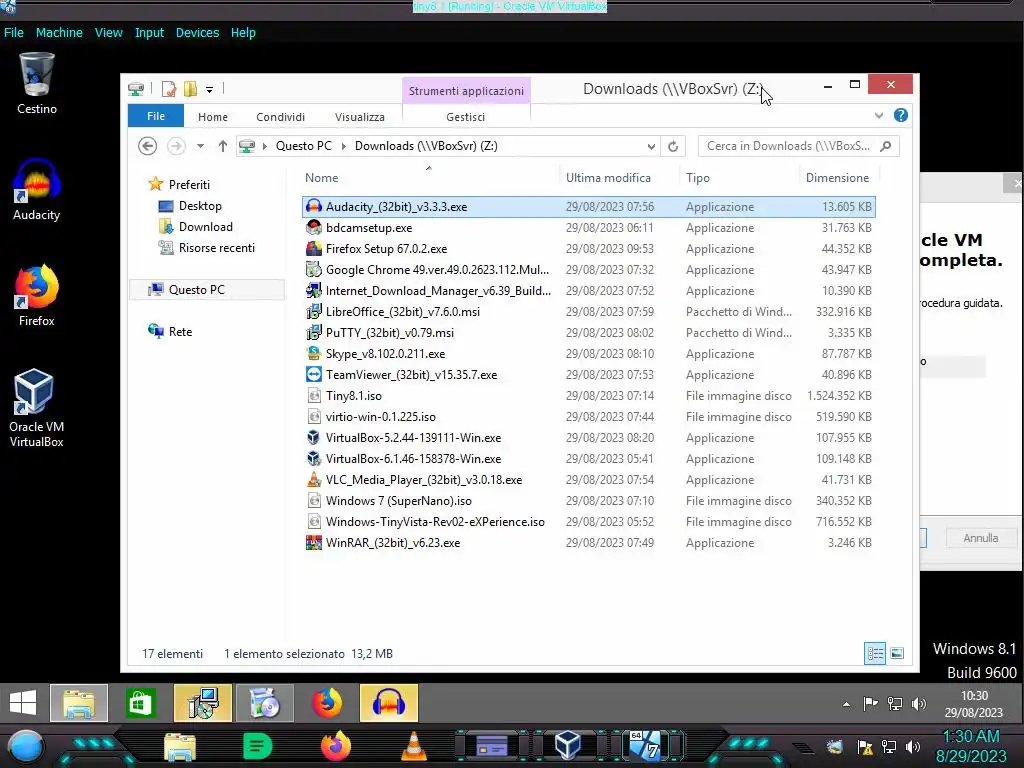1024x768 pixels.
Task: Open the recent locations dropdown arrow
Action: tap(200, 146)
